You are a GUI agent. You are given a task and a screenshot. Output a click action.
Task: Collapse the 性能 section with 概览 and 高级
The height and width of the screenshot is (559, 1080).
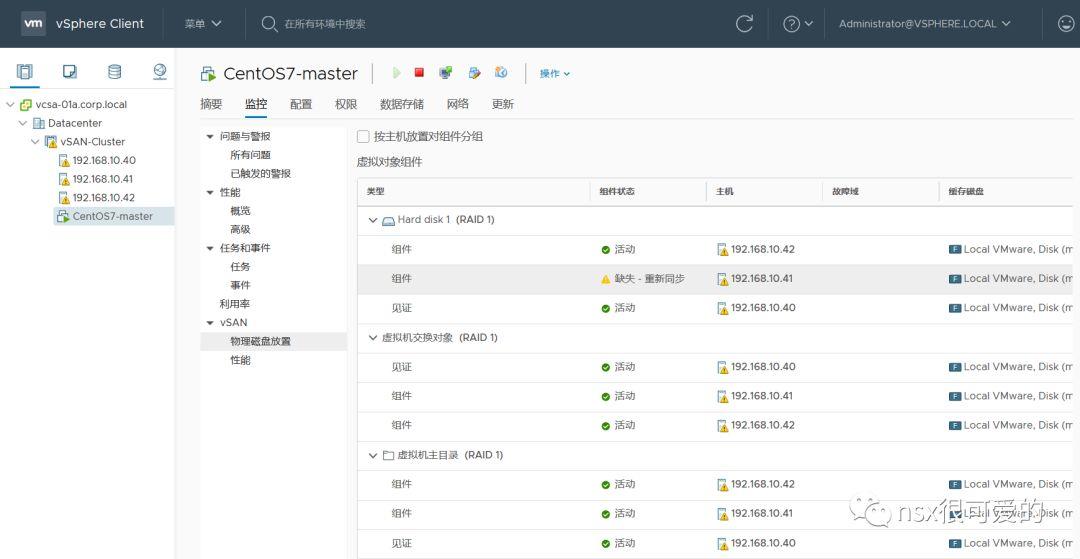(210, 192)
